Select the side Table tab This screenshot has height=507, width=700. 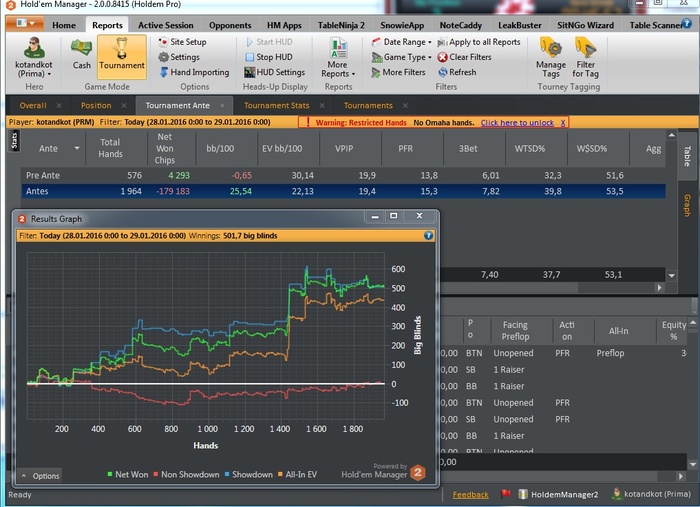tap(688, 156)
